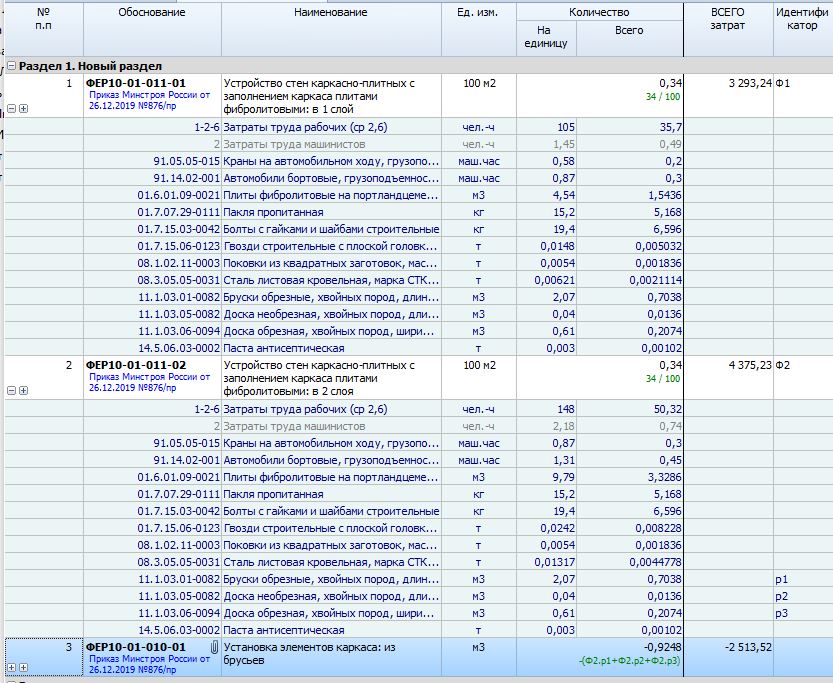Select плиты quantity 1,5436
The image size is (833, 683).
click(665, 195)
